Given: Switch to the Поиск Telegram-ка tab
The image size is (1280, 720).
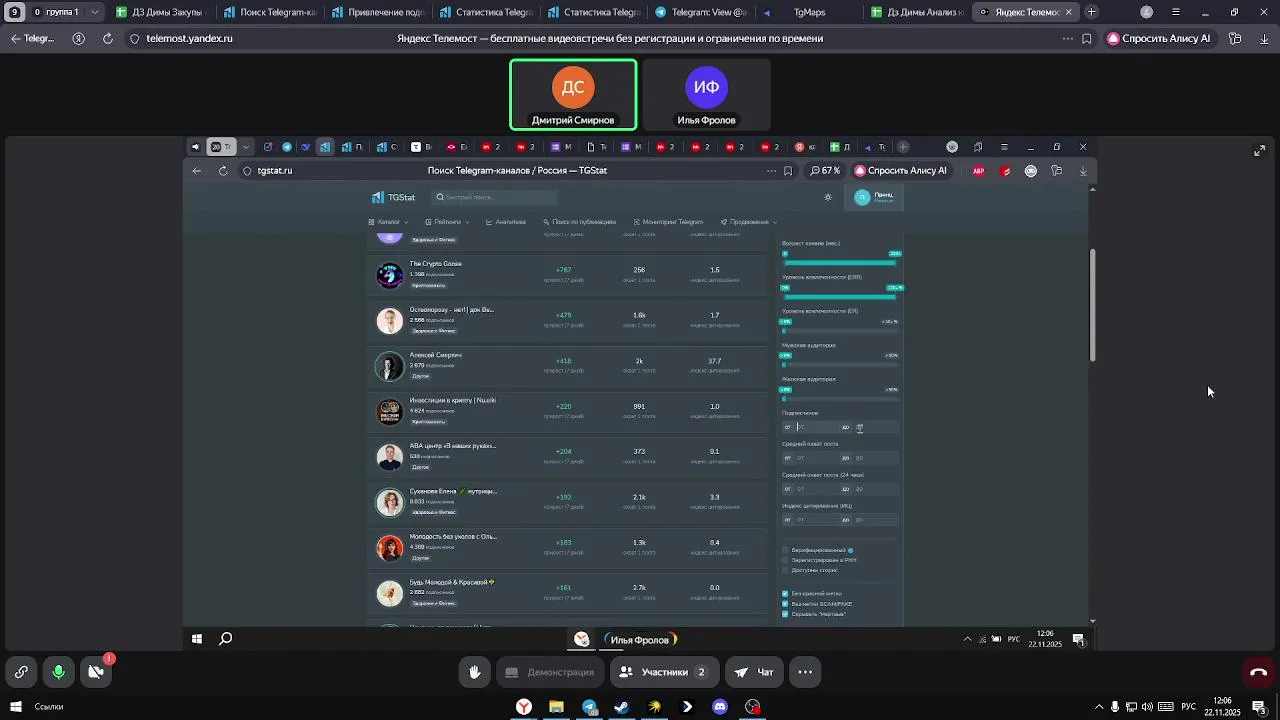Looking at the screenshot, I should point(269,12).
